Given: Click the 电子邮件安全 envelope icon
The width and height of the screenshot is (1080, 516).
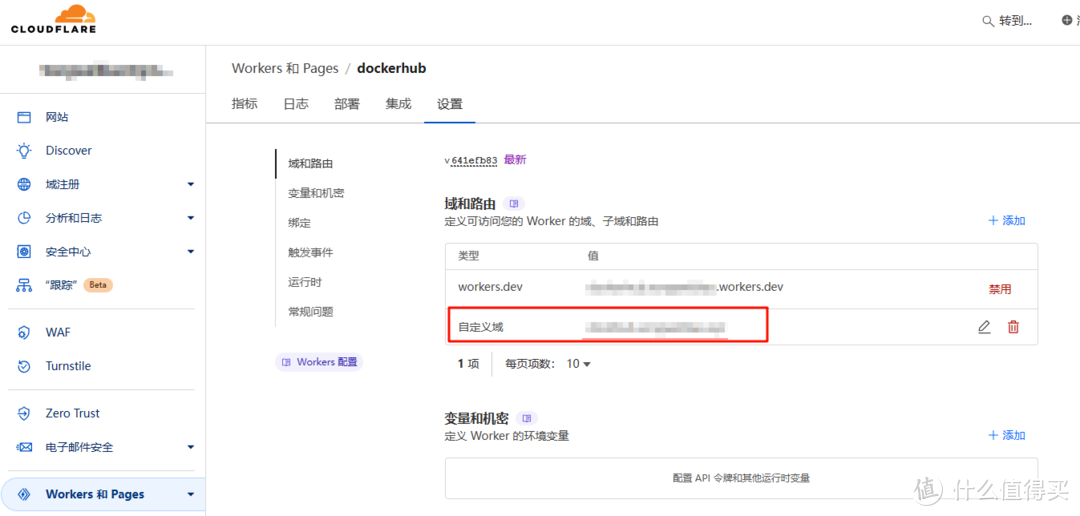Looking at the screenshot, I should coord(24,448).
